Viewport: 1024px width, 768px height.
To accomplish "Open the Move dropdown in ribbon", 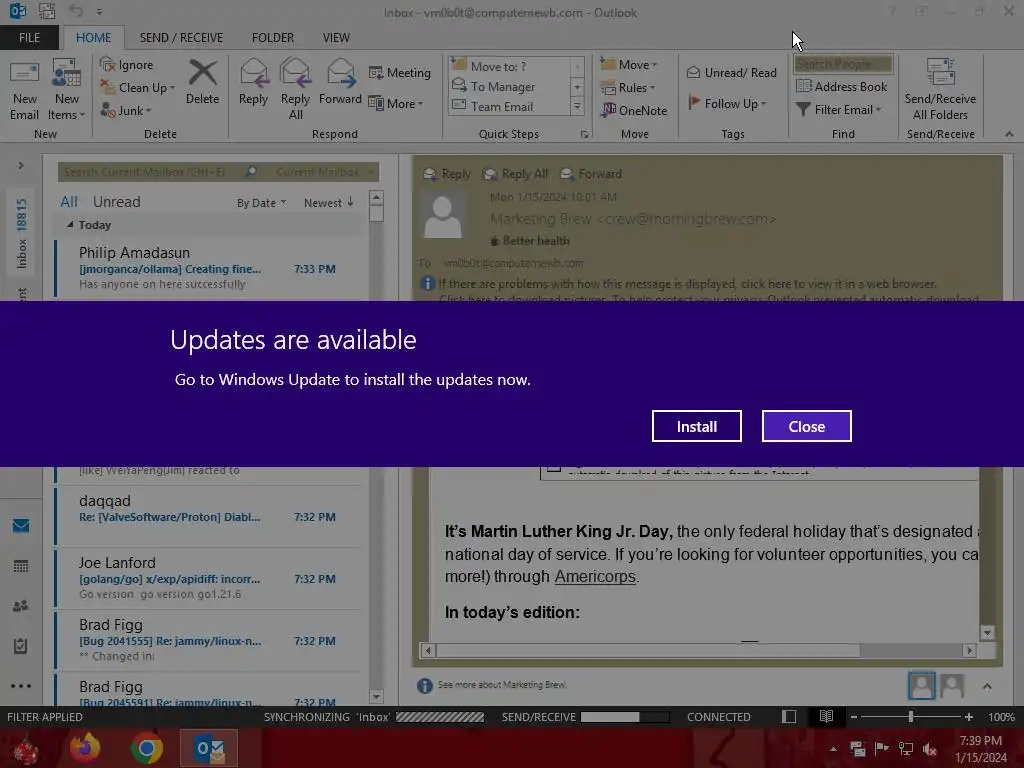I will (629, 65).
